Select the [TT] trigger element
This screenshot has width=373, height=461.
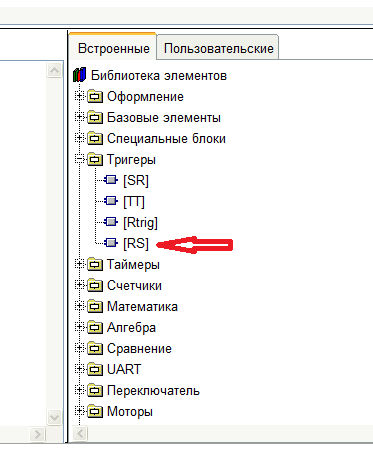coord(134,202)
